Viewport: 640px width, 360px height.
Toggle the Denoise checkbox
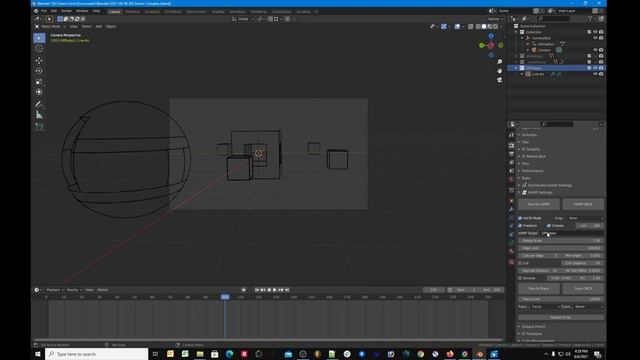click(520, 278)
